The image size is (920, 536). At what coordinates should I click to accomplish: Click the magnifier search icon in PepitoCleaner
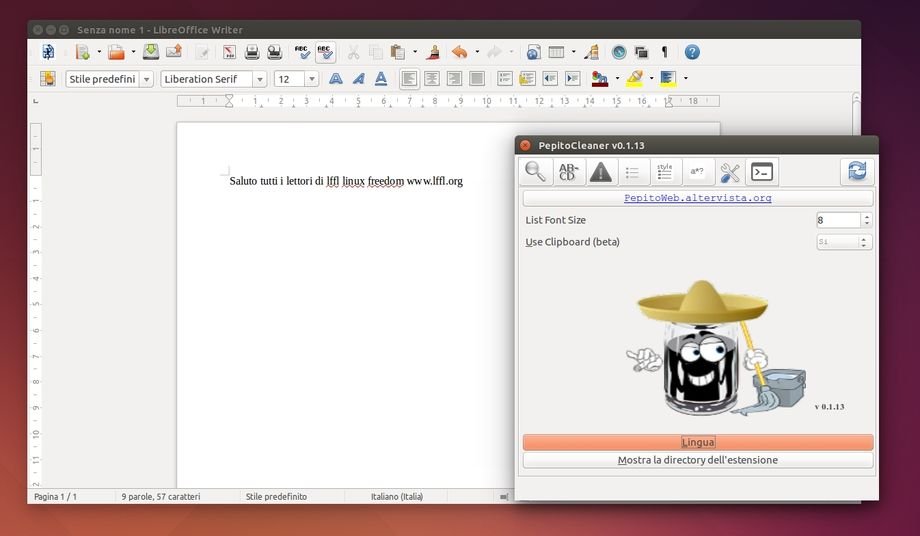click(x=536, y=172)
